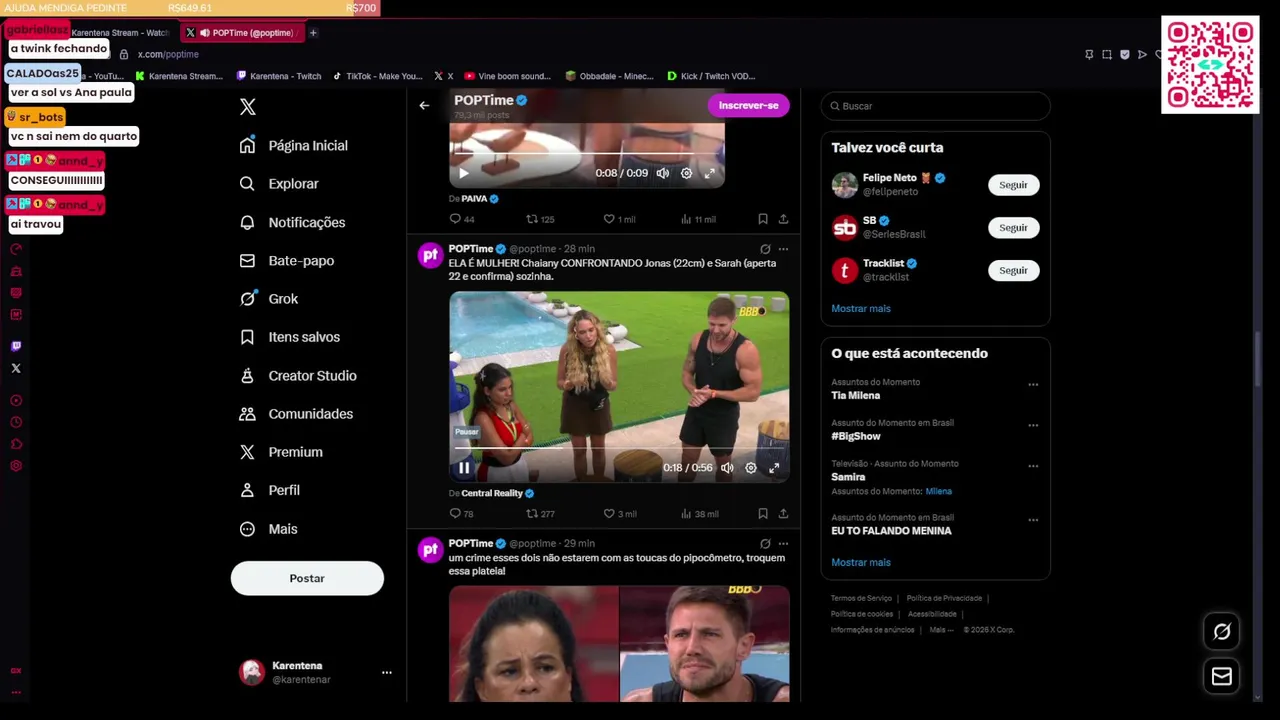Go back with the arrow beside POPTime
The image size is (1280, 720).
(x=424, y=105)
